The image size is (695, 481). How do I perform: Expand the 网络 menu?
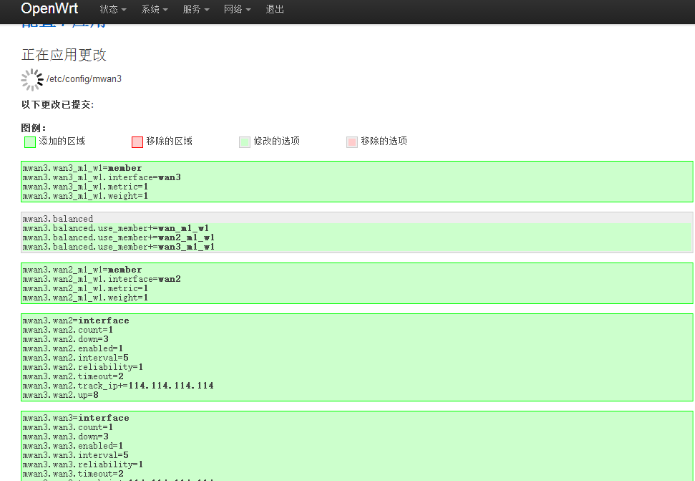[x=237, y=9]
